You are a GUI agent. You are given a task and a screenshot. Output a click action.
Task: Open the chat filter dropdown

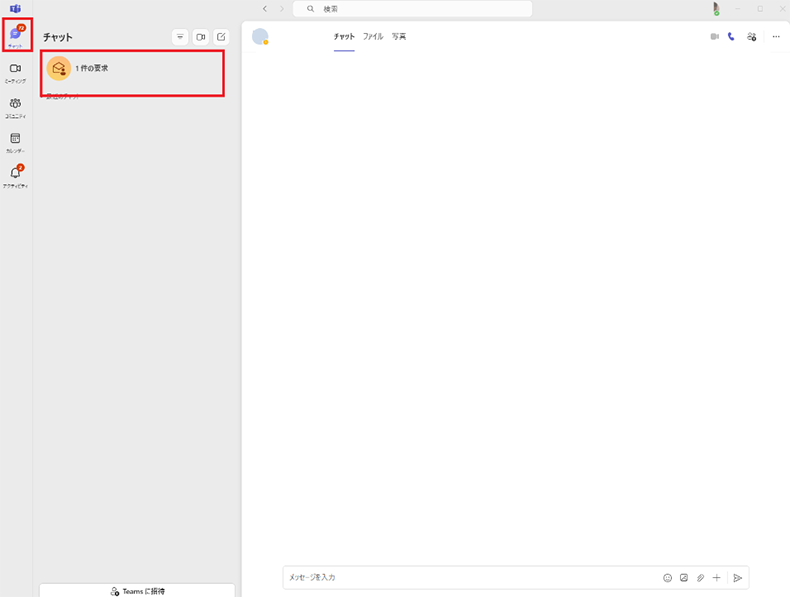pyautogui.click(x=180, y=37)
